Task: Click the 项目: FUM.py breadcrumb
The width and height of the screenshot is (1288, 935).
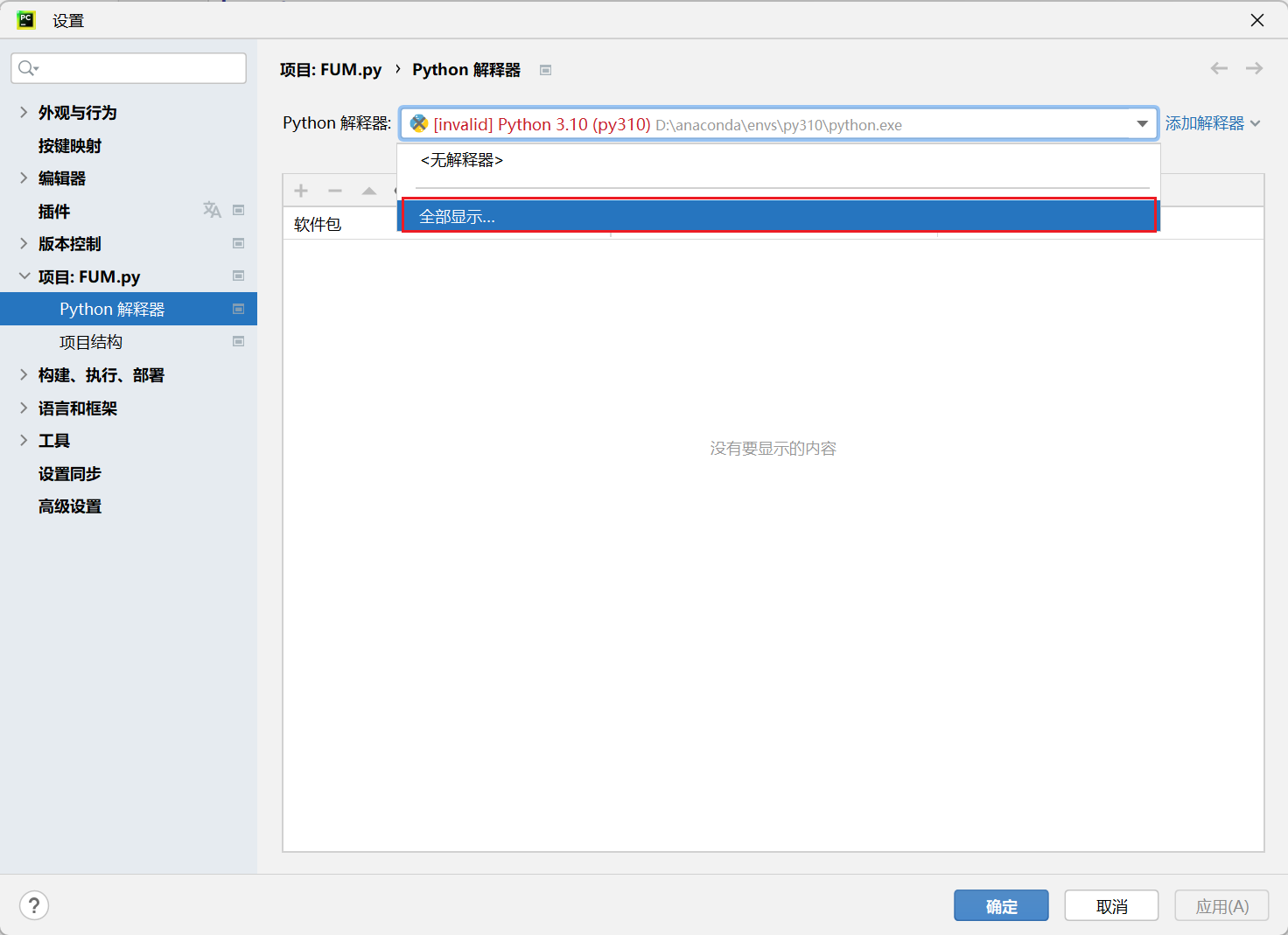Action: click(x=331, y=69)
